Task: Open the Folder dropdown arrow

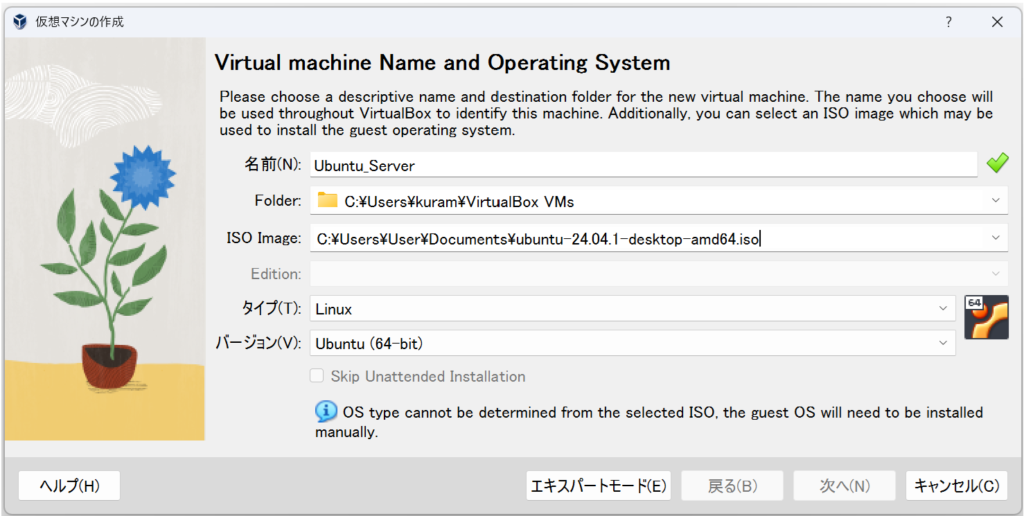Action: (995, 201)
